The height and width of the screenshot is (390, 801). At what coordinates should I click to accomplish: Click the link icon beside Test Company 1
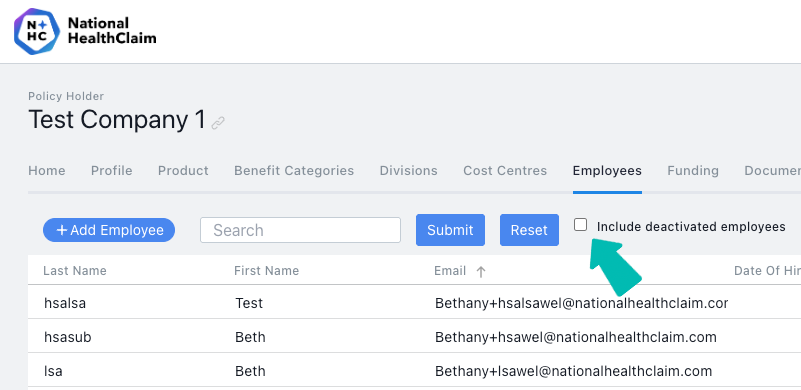(x=218, y=123)
